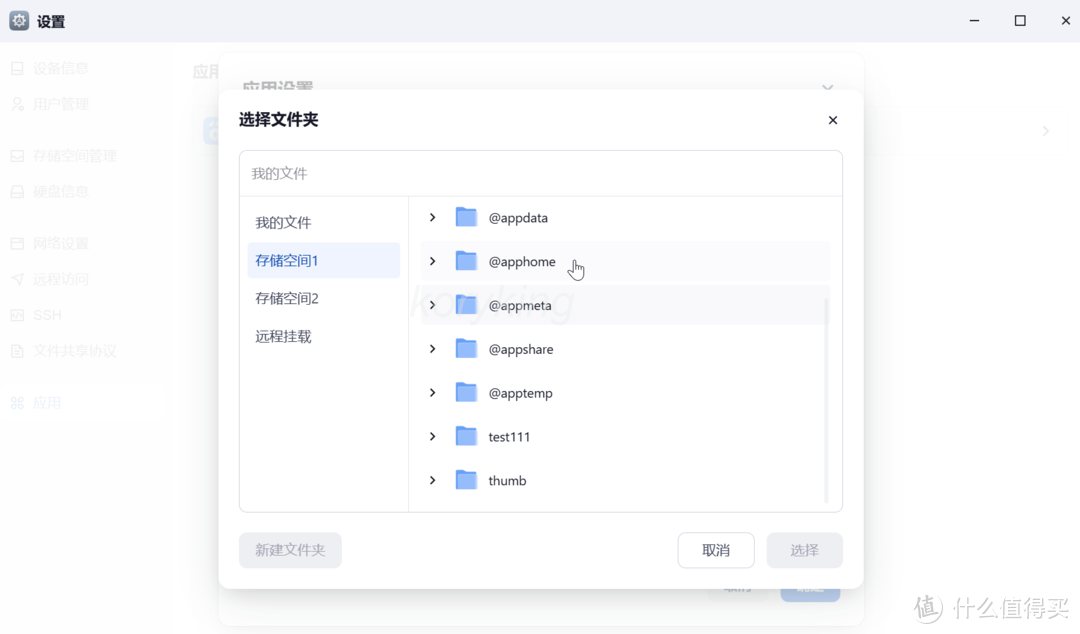Click 新建文件夹 to create folder
The image size is (1080, 634).
[x=290, y=550]
